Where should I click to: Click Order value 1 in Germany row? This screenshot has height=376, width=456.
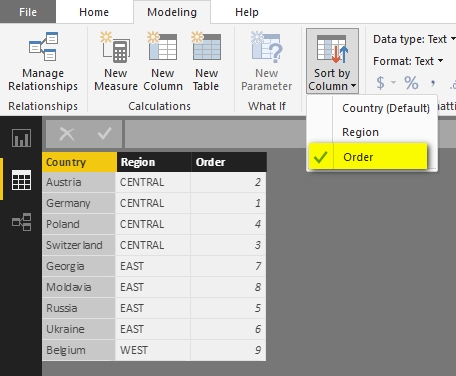pos(228,203)
